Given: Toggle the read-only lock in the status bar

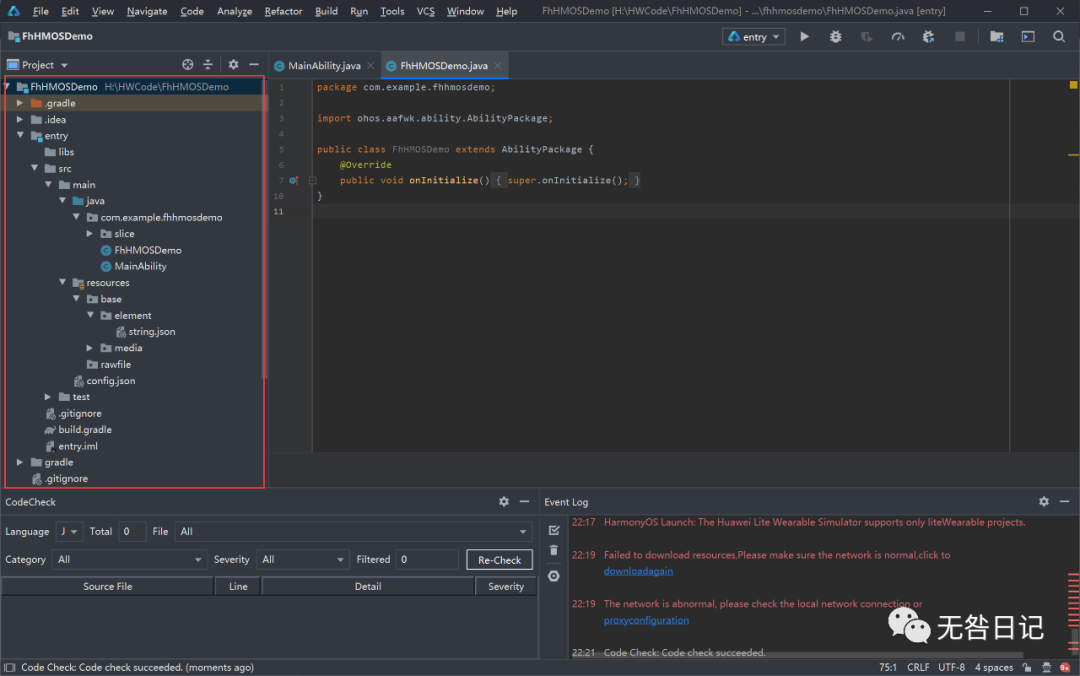Looking at the screenshot, I should (1027, 667).
